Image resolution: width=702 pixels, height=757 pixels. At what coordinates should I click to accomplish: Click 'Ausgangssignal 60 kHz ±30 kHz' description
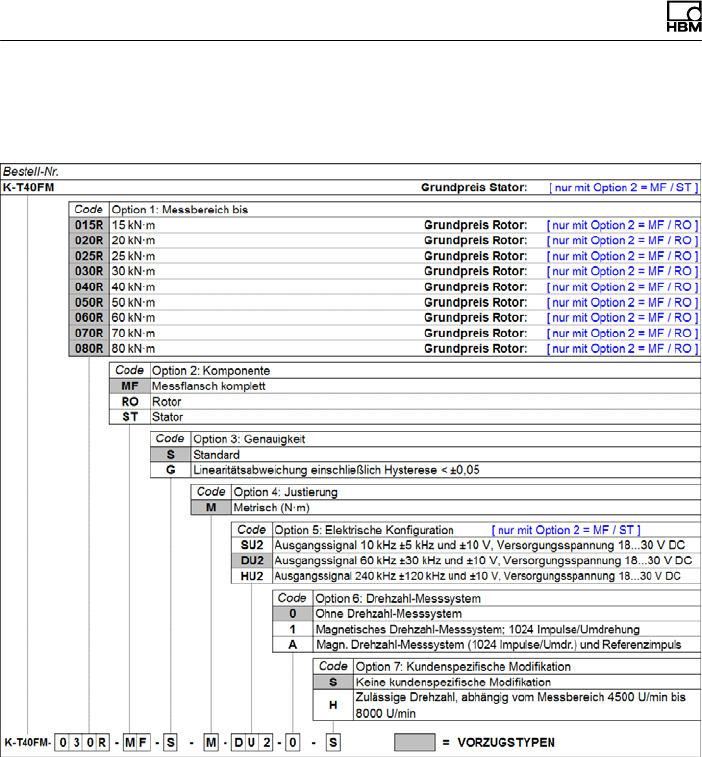[483, 561]
